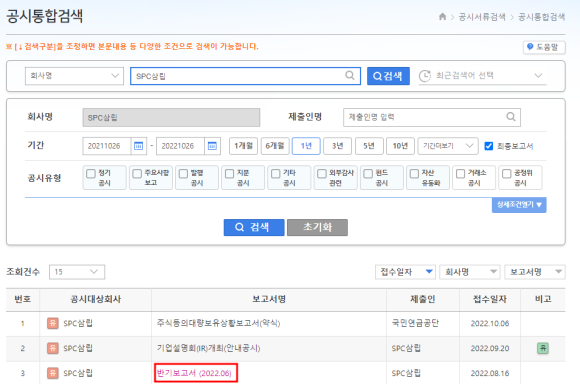The height and width of the screenshot is (384, 580).
Task: Uncheck the 최종보고서 checkbox
Action: (x=489, y=146)
